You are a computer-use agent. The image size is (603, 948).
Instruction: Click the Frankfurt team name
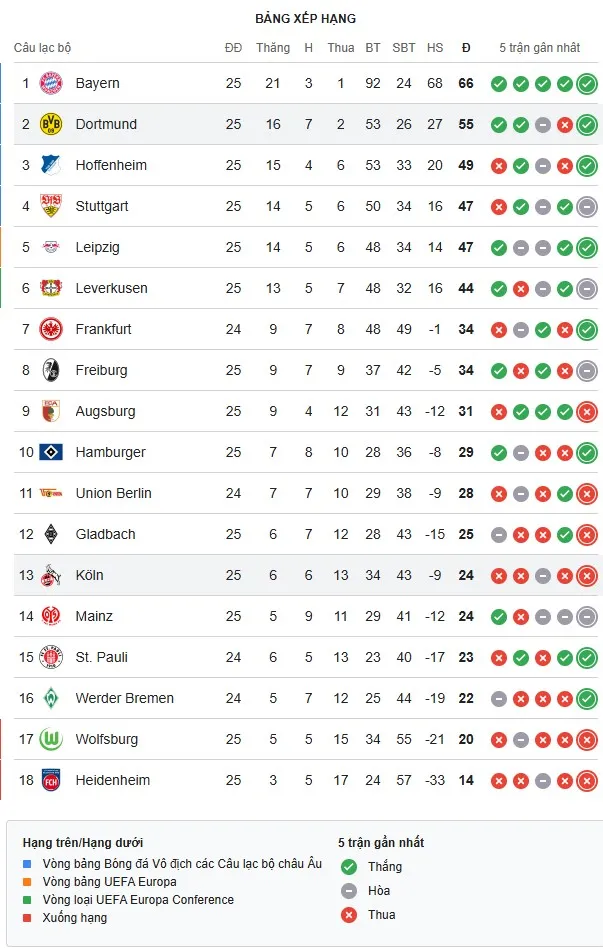pyautogui.click(x=104, y=329)
